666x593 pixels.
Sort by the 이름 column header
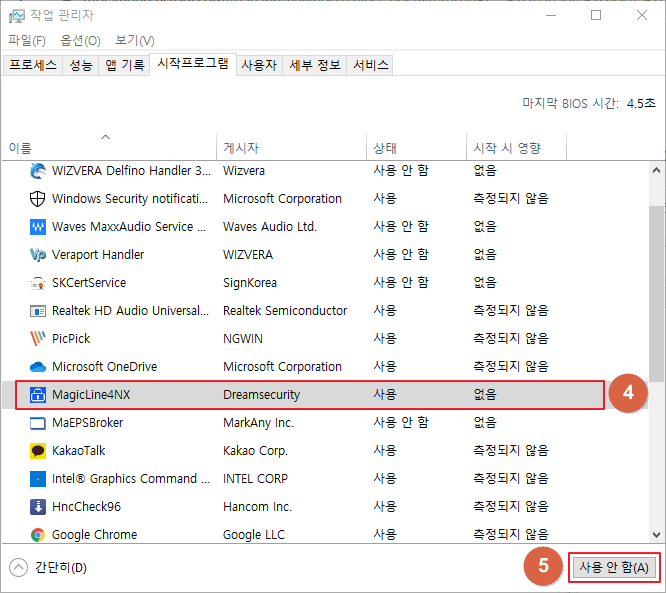[109, 147]
